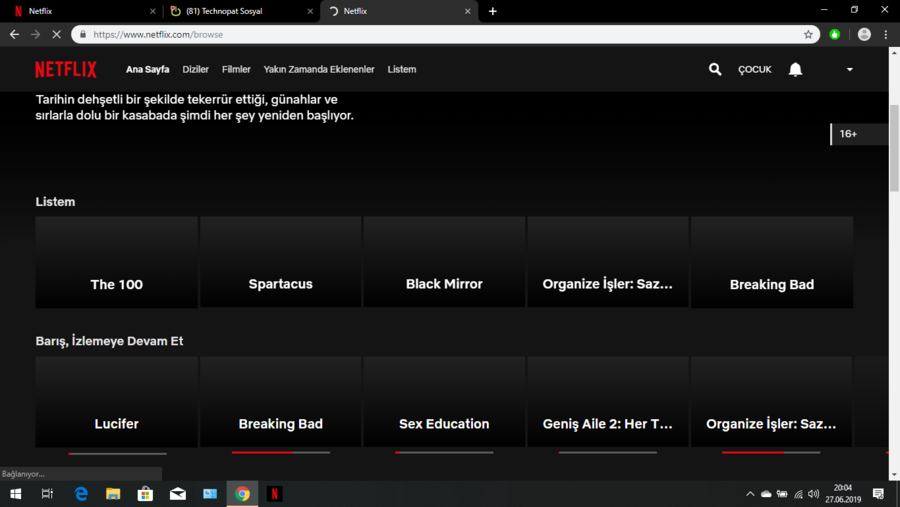Open the Action Center notifications

(878, 494)
